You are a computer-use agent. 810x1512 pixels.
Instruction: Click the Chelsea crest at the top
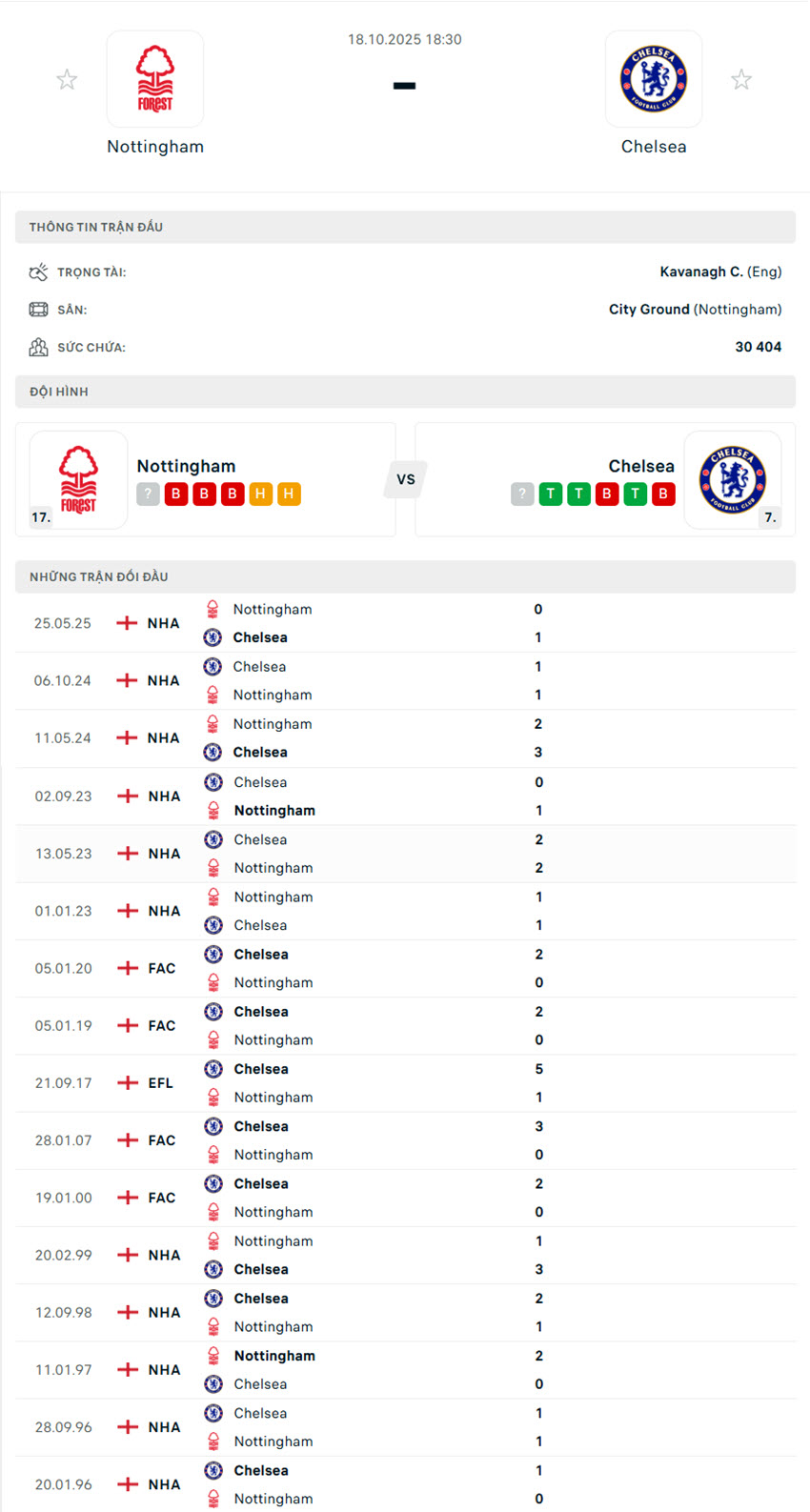pos(654,78)
